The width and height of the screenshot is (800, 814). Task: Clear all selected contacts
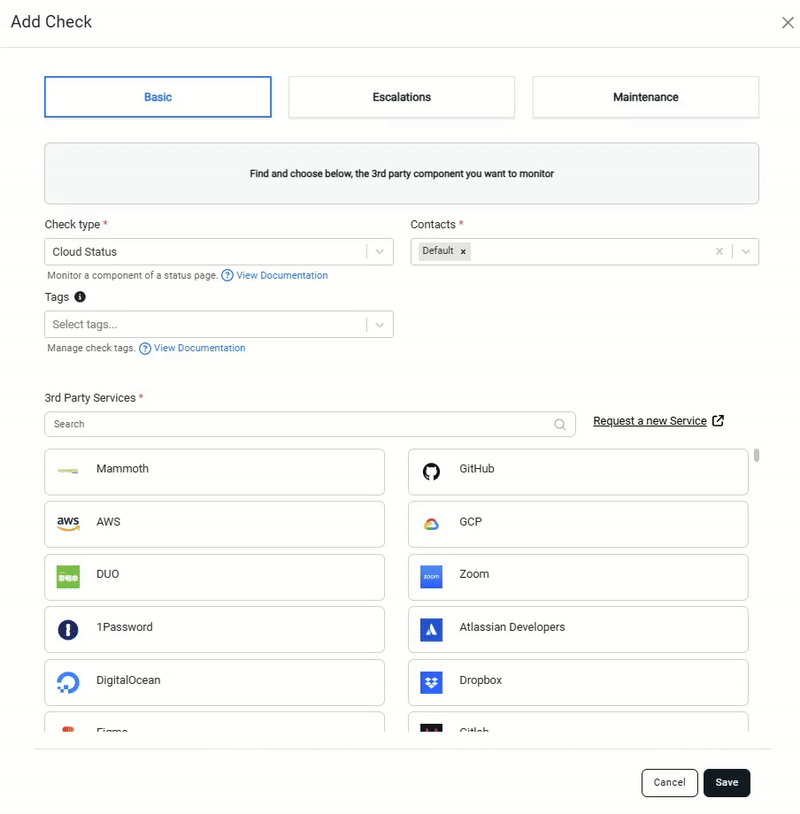[x=719, y=252]
